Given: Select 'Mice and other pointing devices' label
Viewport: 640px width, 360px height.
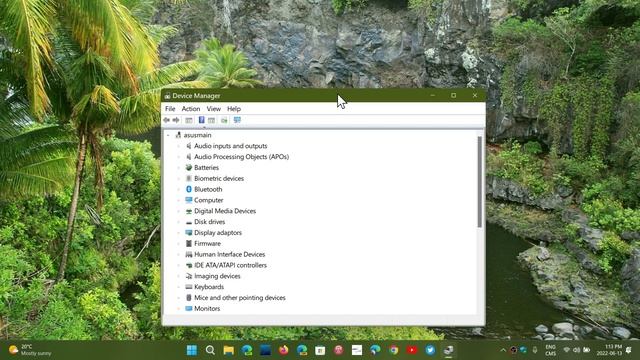Looking at the screenshot, I should tap(240, 298).
